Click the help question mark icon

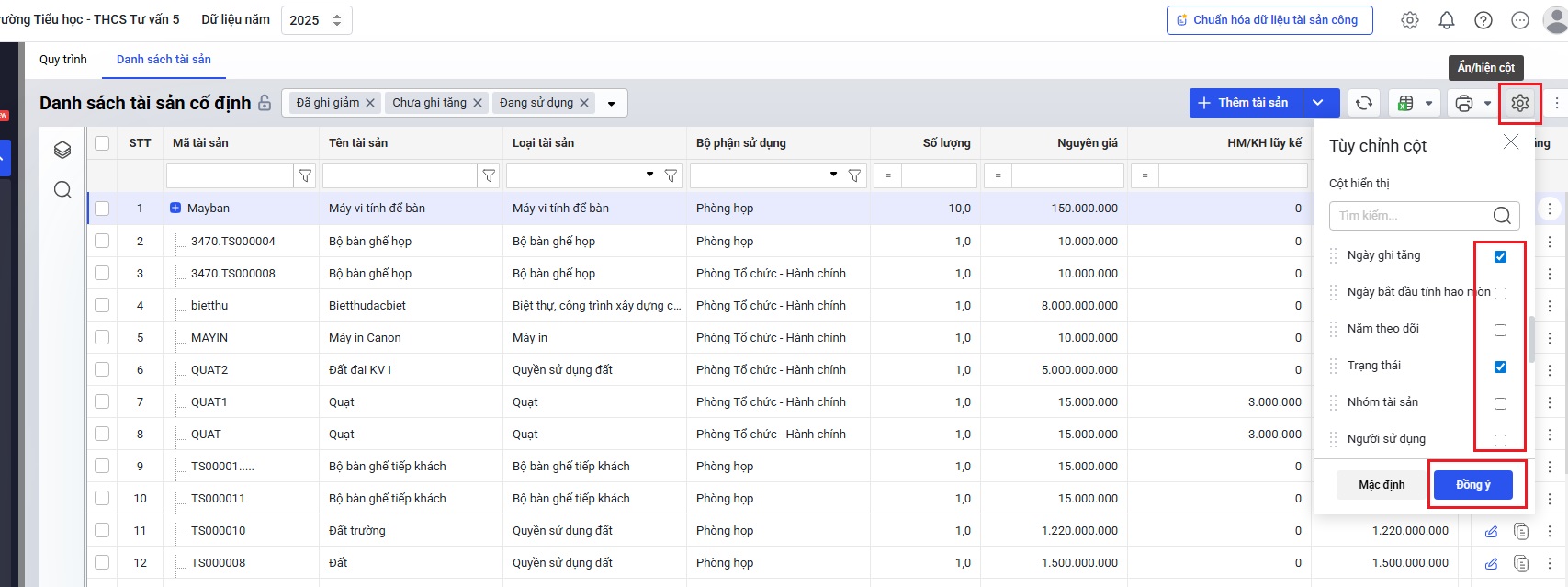click(x=1483, y=20)
